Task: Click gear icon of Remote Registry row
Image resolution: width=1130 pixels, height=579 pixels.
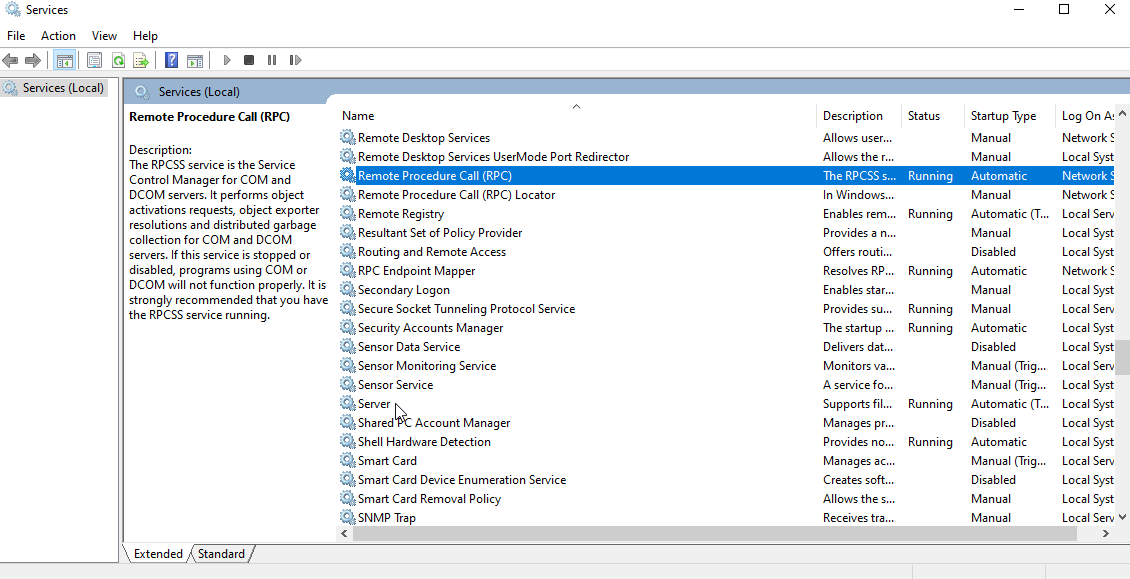Action: (347, 213)
